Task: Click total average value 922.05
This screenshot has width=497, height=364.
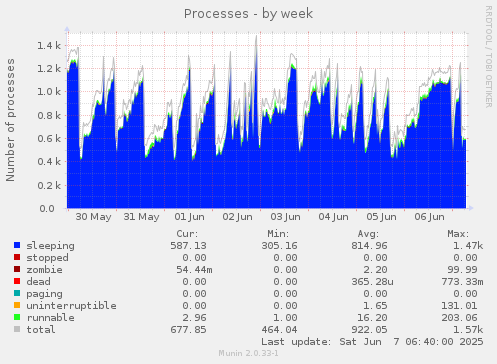Action: point(369,330)
